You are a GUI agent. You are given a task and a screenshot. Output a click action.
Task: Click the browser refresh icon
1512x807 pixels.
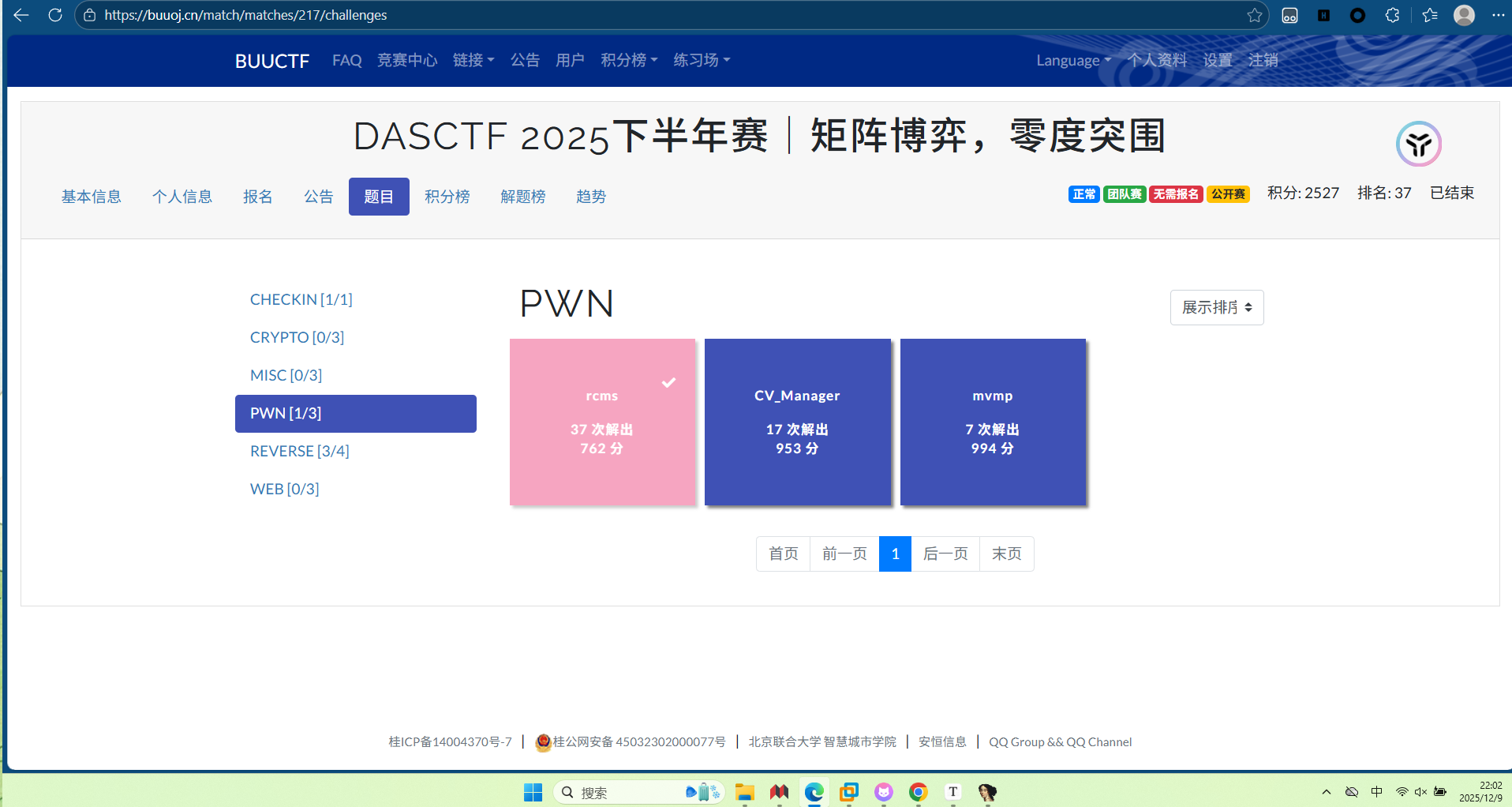pos(55,15)
